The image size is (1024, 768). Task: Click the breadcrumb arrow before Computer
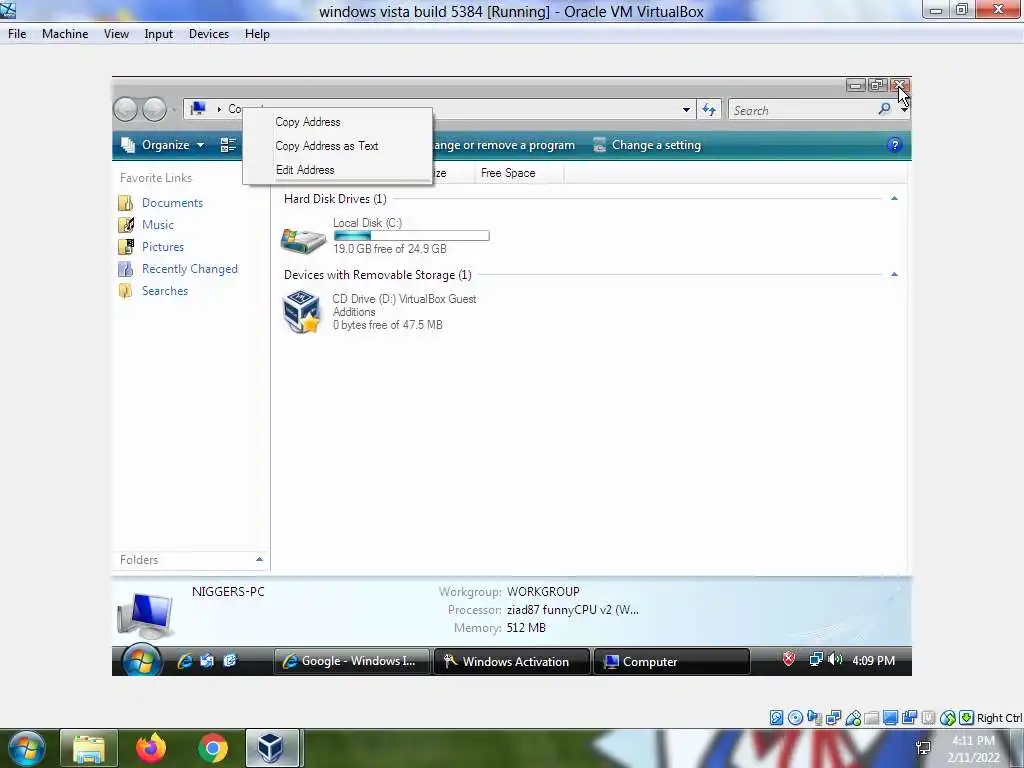[x=219, y=109]
